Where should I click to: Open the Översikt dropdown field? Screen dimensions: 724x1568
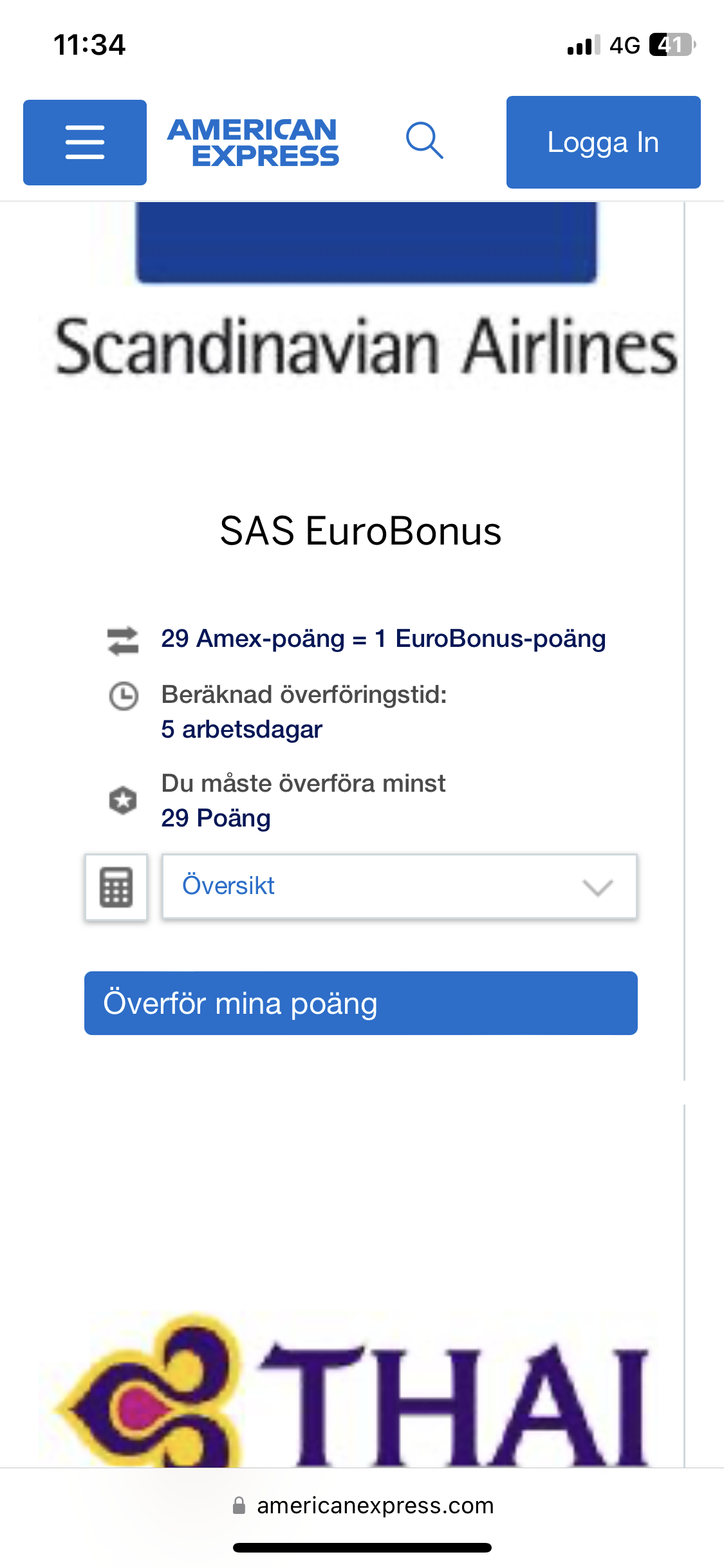380,886
